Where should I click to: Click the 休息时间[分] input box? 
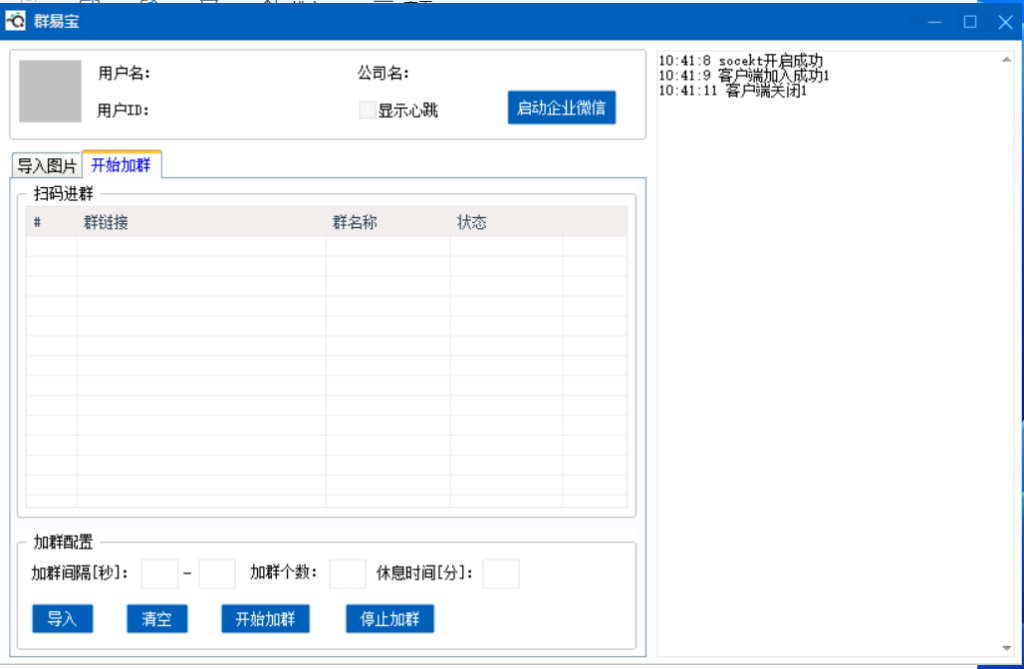click(501, 574)
